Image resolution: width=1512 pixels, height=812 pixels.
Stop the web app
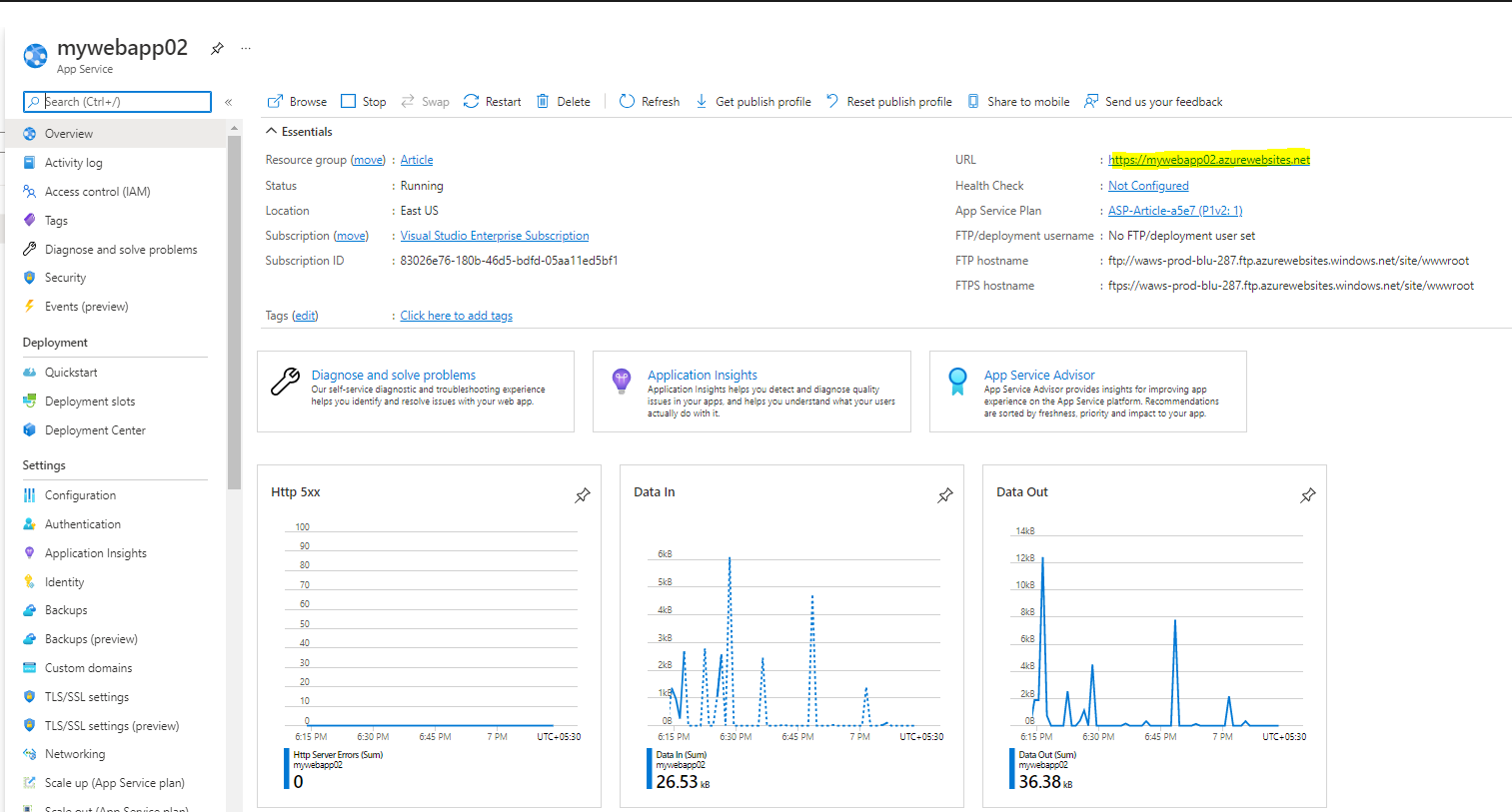[364, 102]
